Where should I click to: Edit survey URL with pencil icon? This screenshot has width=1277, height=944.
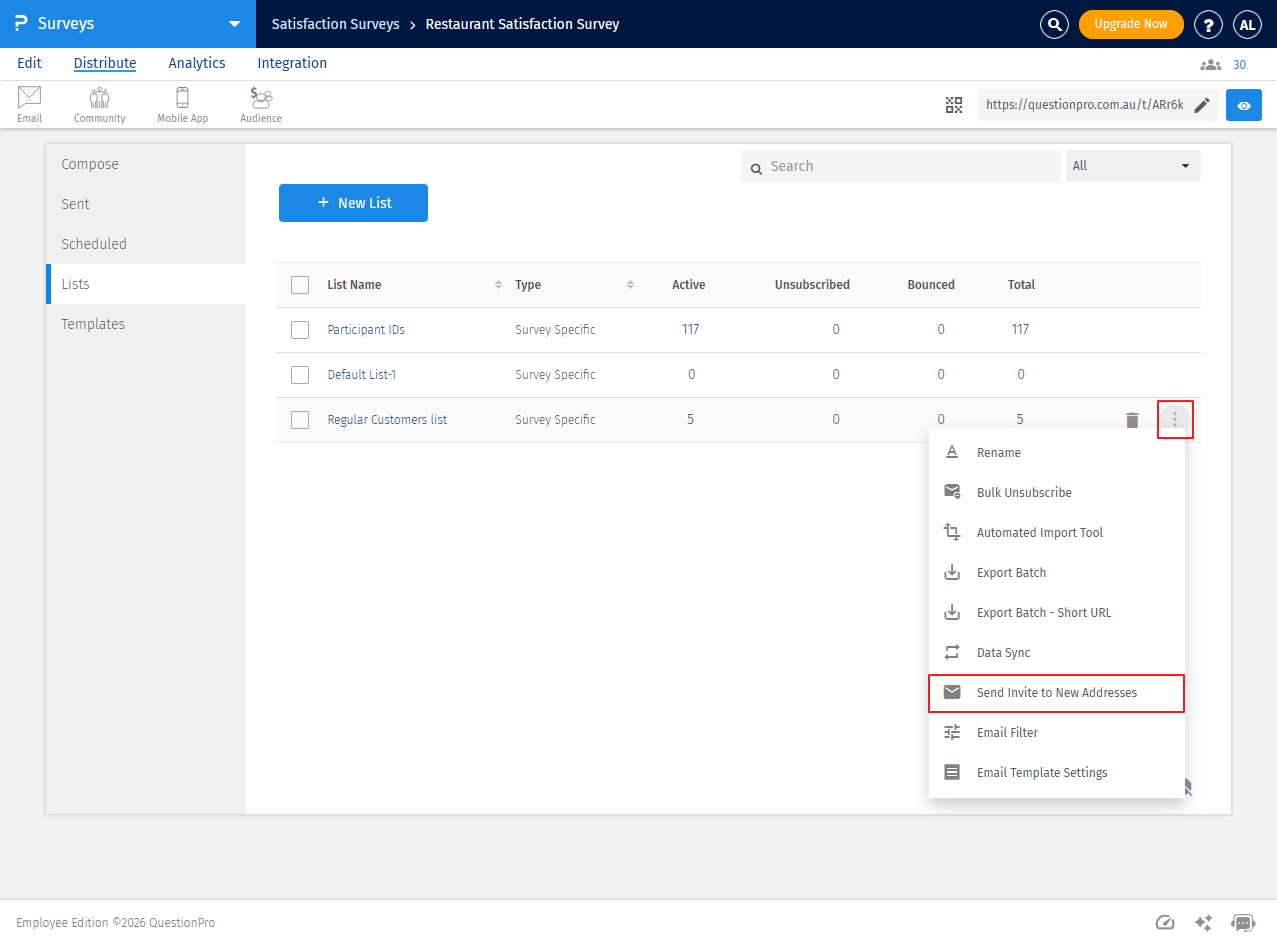pos(1202,105)
